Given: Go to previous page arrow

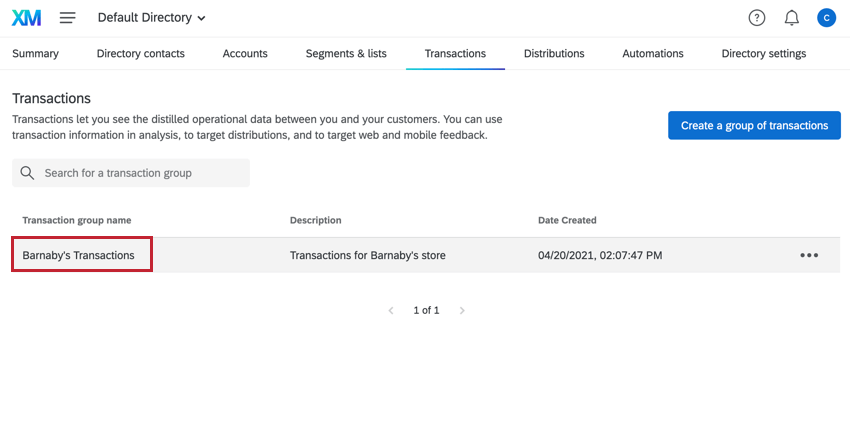Looking at the screenshot, I should (x=391, y=311).
